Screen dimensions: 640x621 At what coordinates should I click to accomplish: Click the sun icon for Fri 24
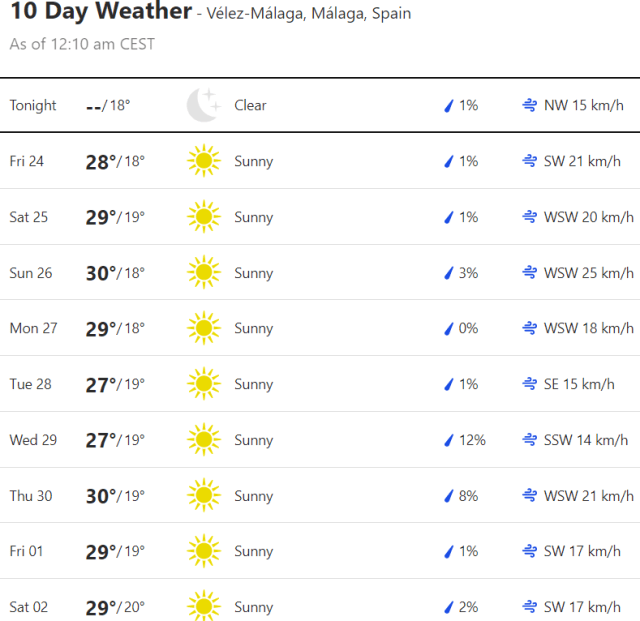(x=203, y=161)
